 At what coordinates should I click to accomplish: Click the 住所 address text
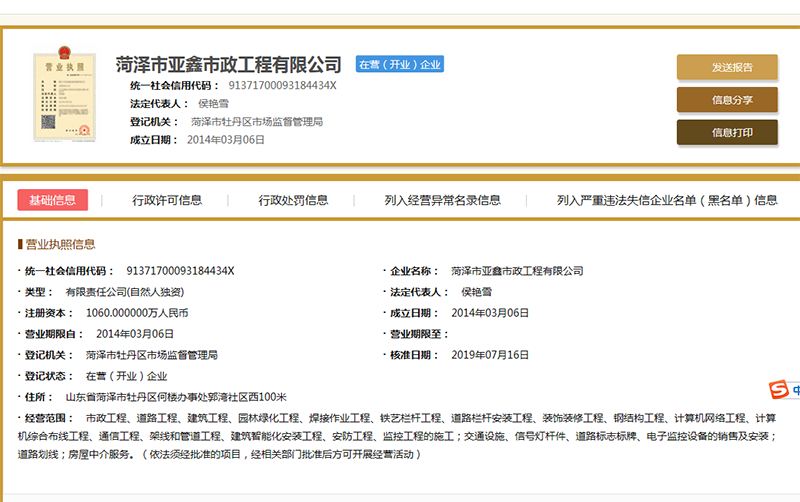176,397
